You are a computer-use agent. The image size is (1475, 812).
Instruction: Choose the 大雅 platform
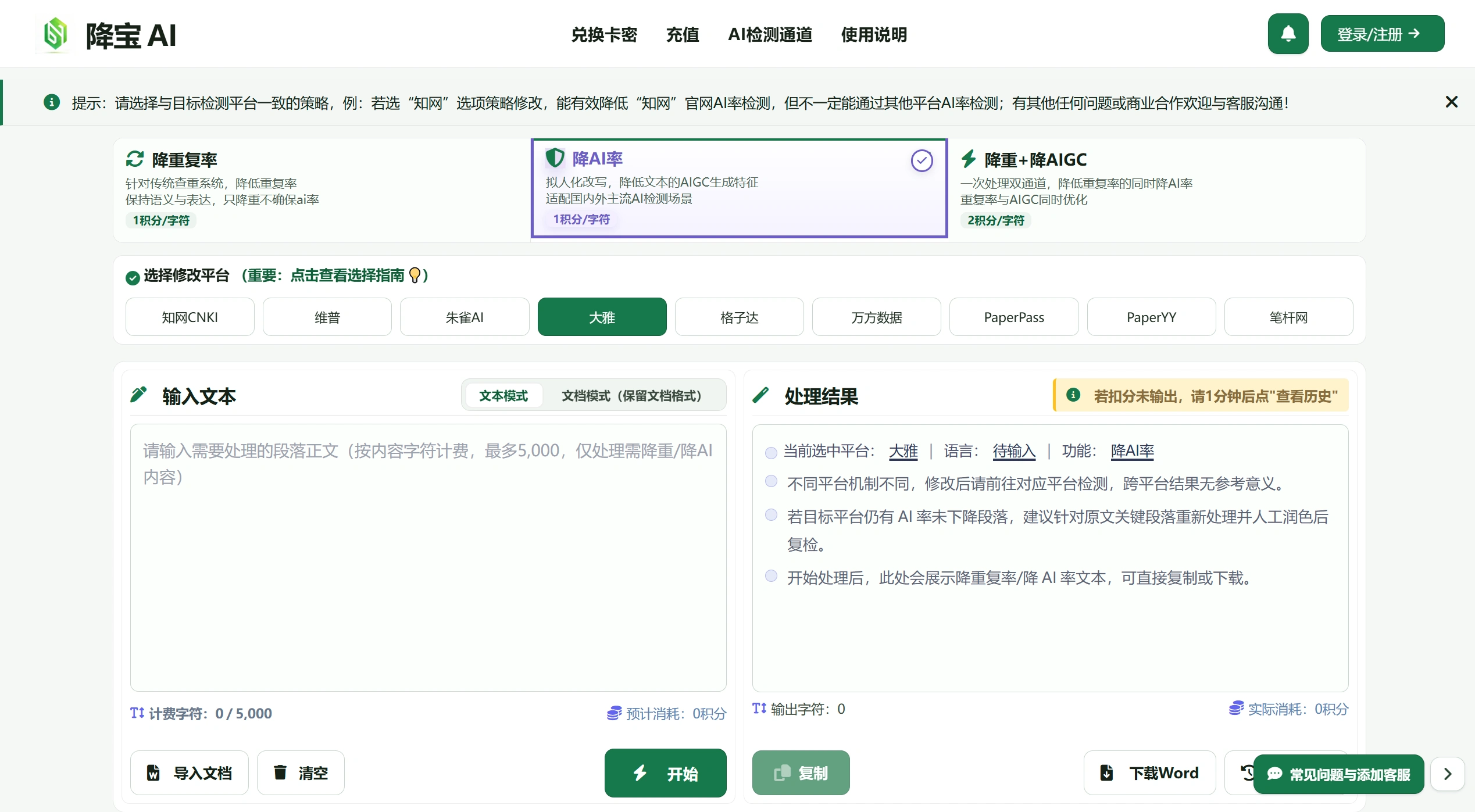coord(602,317)
